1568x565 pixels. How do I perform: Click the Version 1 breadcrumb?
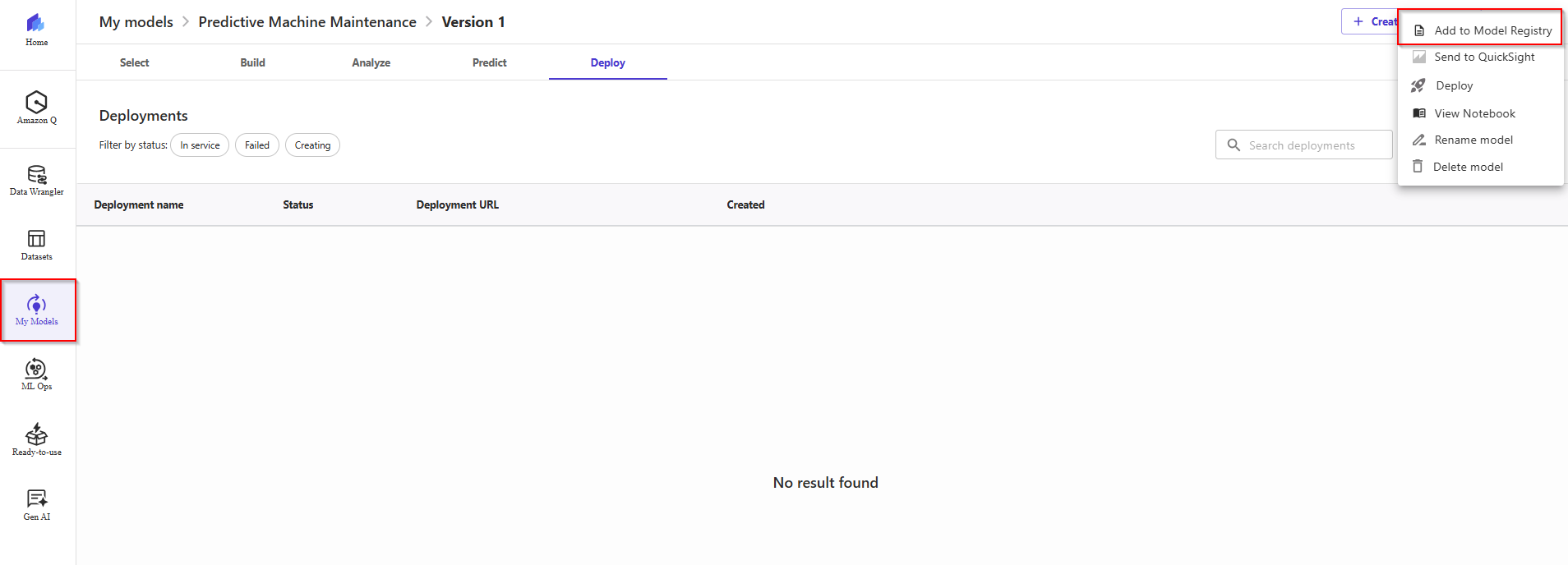tap(473, 22)
